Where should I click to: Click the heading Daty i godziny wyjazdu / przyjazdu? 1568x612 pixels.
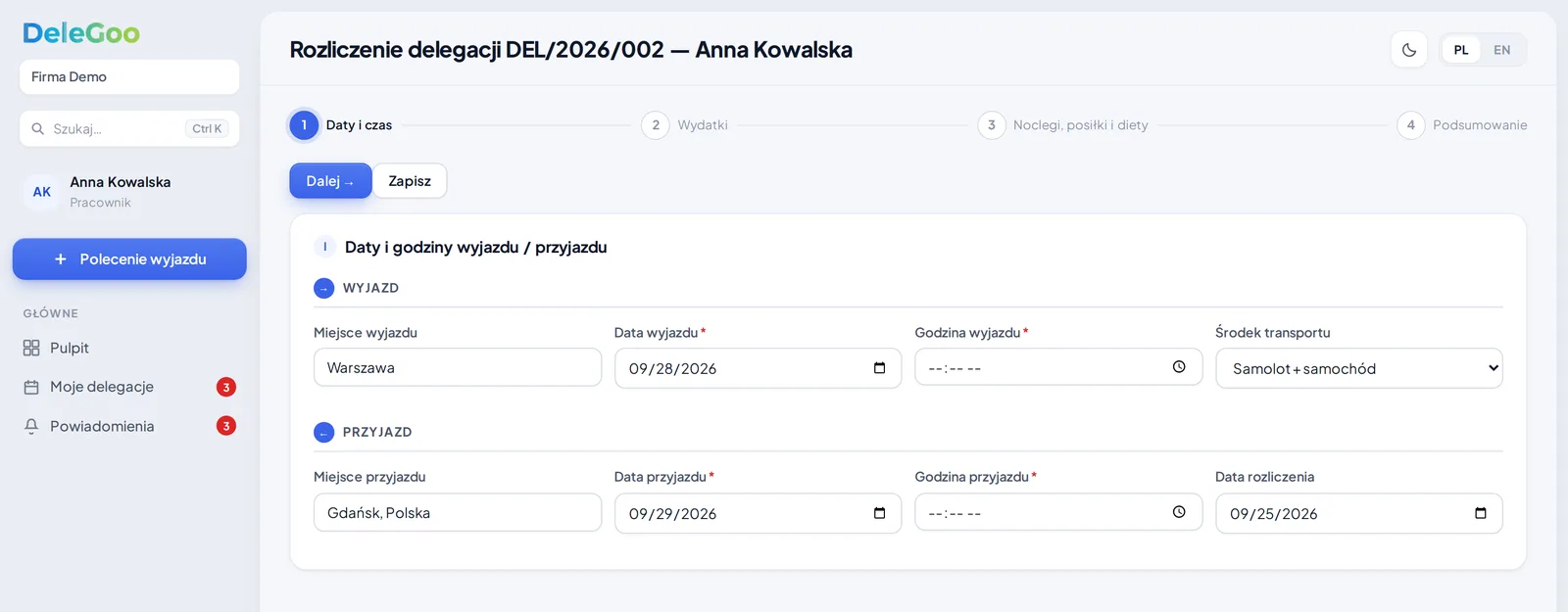tap(475, 248)
